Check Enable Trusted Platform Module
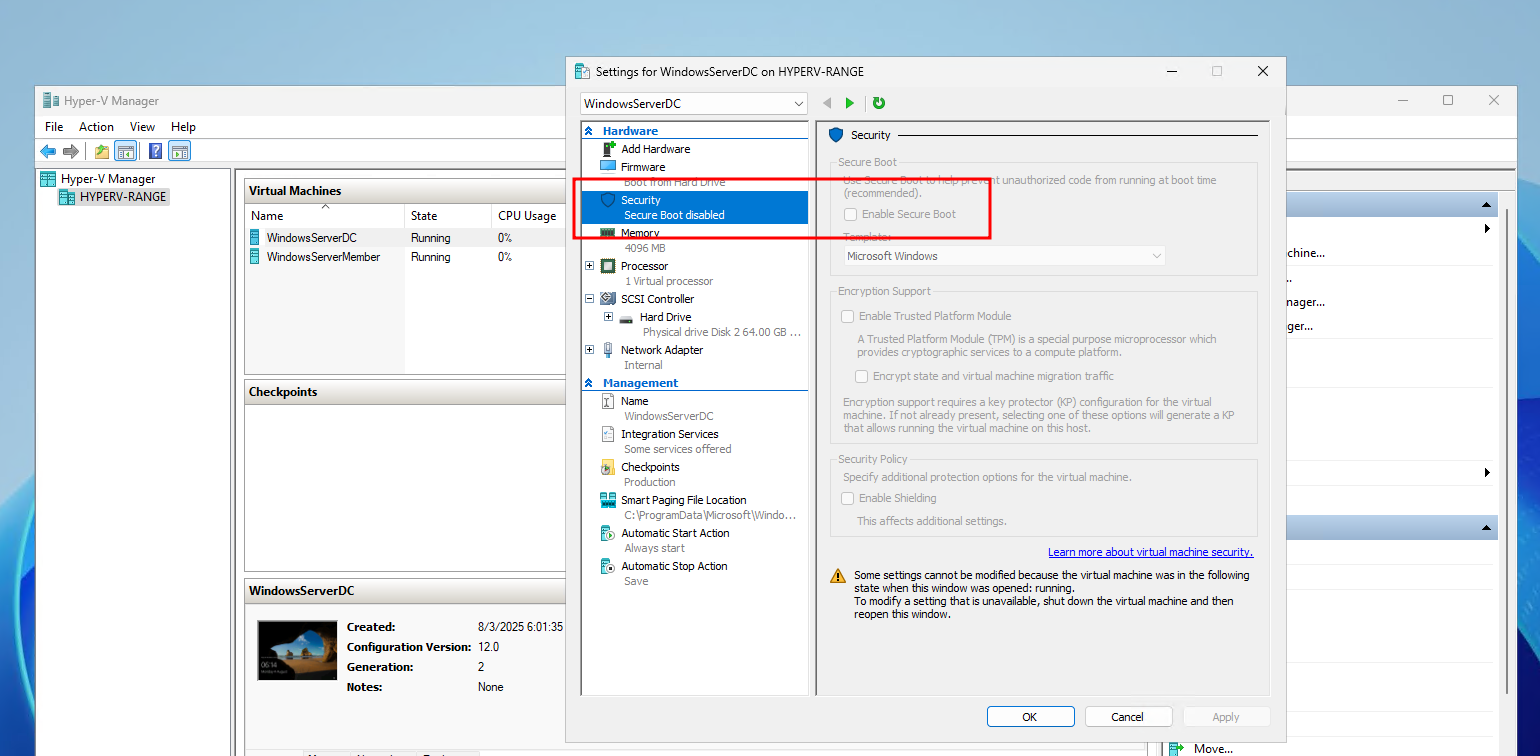 coord(848,316)
